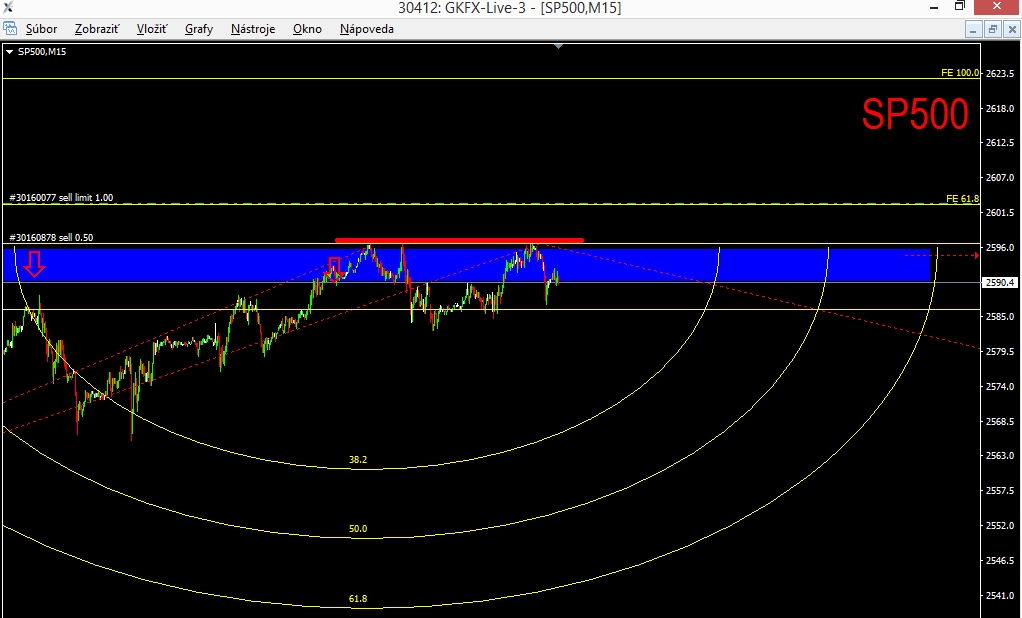Close the inner chart window
Image resolution: width=1022 pixels, height=618 pixels.
1012,29
